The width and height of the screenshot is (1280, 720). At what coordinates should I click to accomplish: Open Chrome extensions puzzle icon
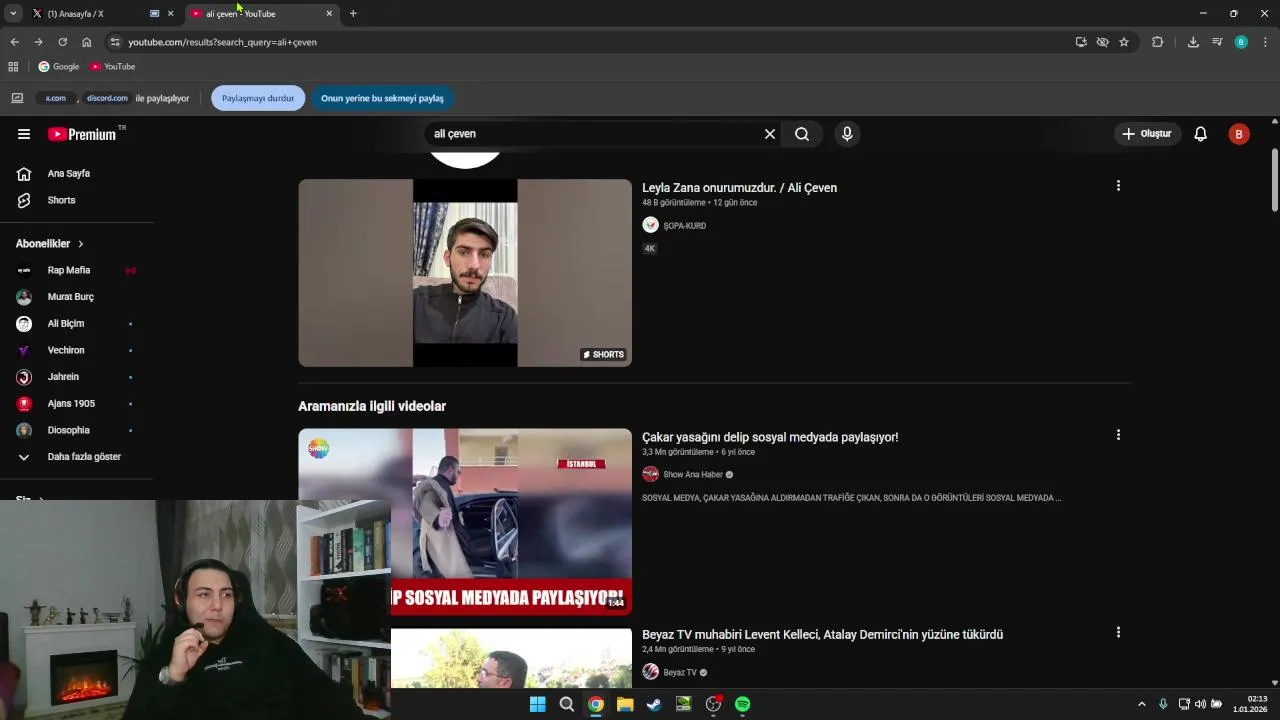(x=1158, y=42)
